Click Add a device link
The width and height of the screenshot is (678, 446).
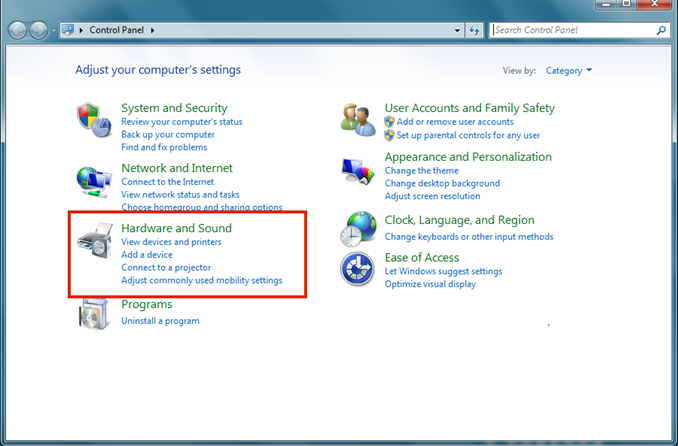[147, 255]
